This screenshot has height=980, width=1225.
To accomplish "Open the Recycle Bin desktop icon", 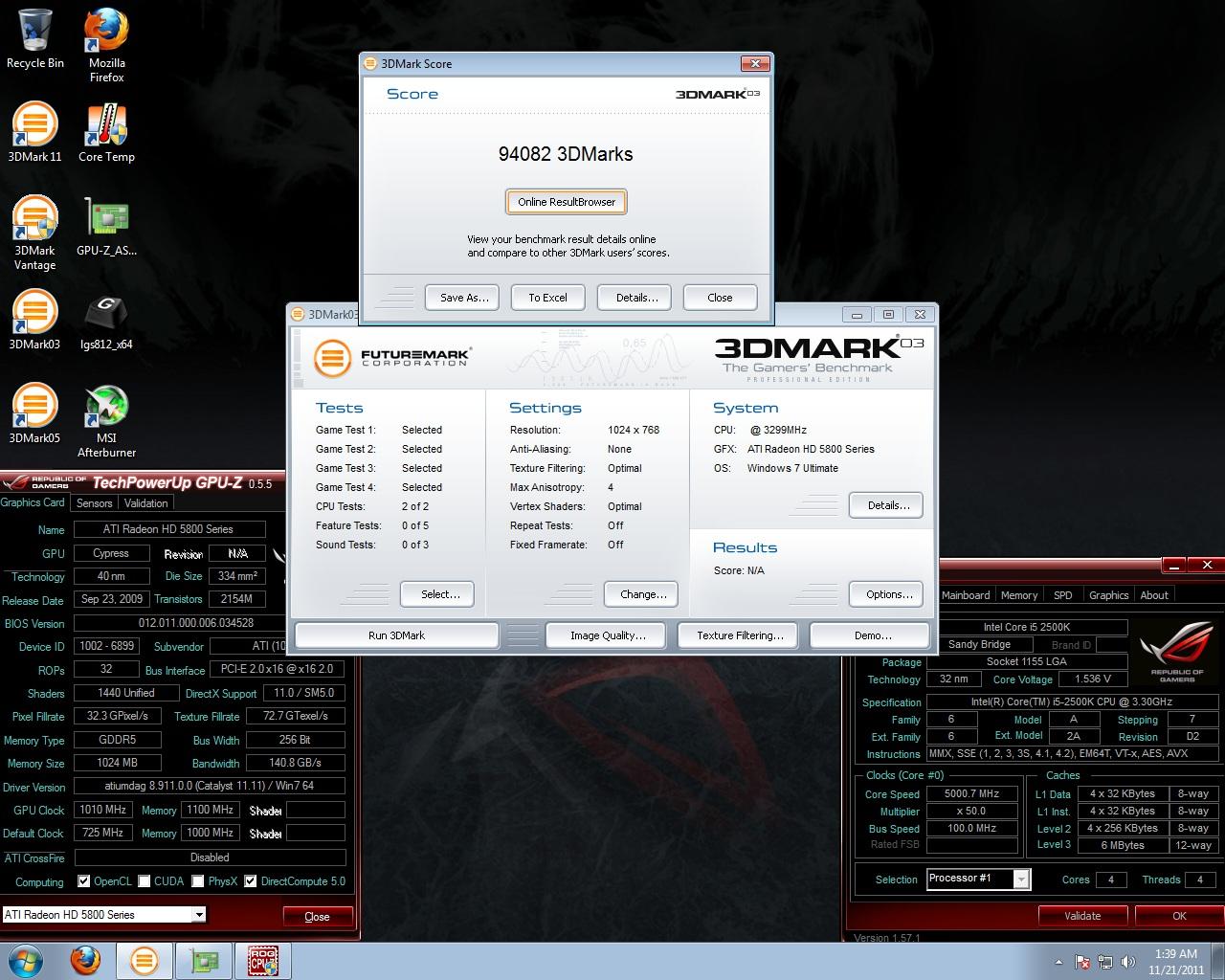I will click(35, 38).
